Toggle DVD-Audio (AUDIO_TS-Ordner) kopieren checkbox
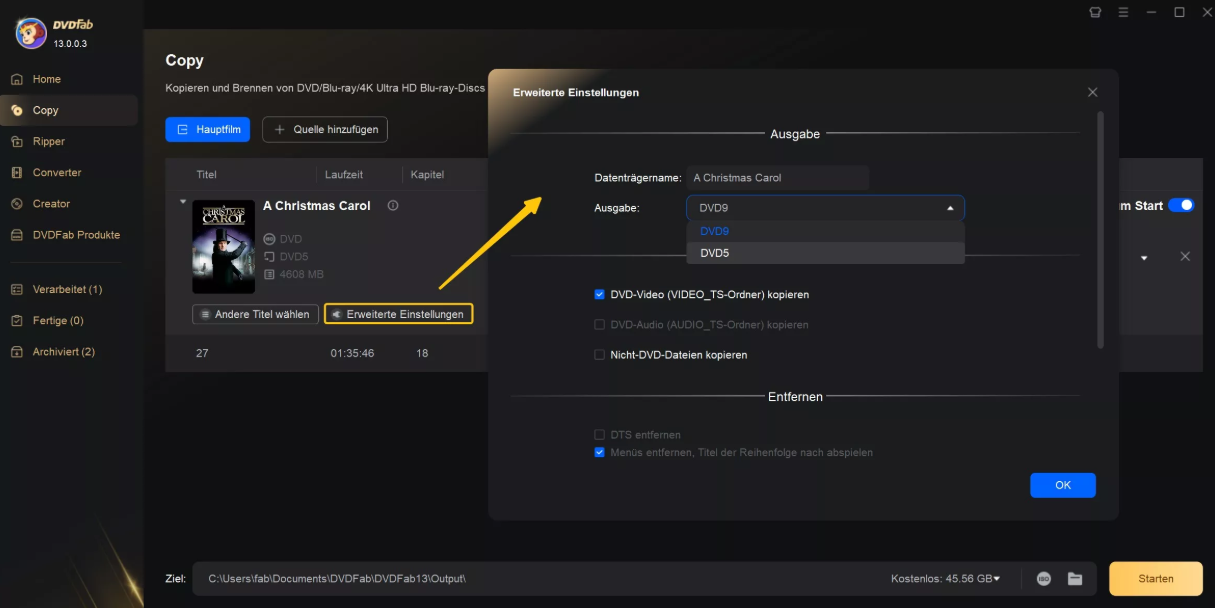This screenshot has width=1215, height=608. 600,325
